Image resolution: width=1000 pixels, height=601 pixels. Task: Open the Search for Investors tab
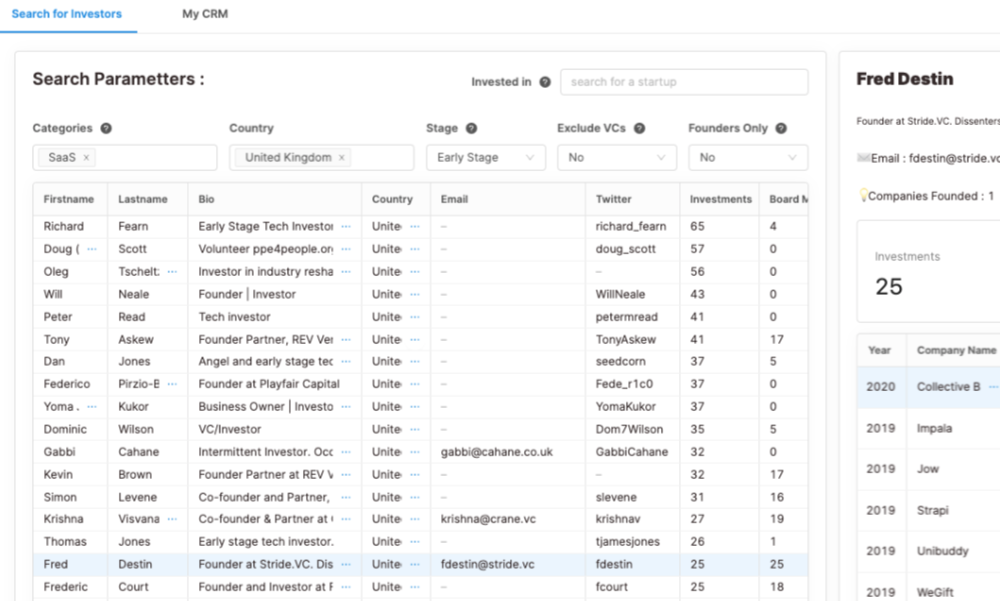(x=66, y=14)
